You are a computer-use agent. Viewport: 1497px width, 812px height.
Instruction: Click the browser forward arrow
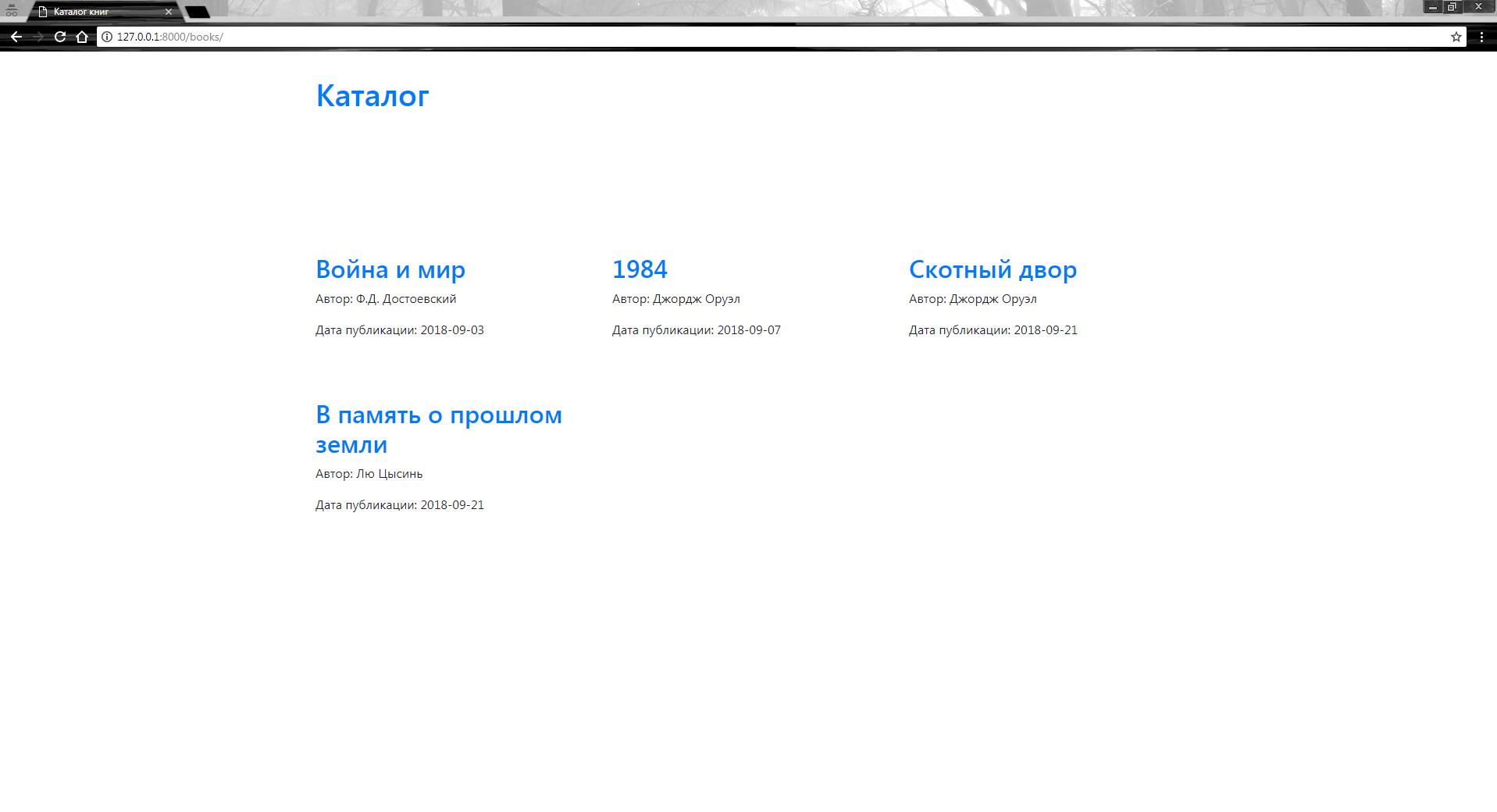click(37, 37)
